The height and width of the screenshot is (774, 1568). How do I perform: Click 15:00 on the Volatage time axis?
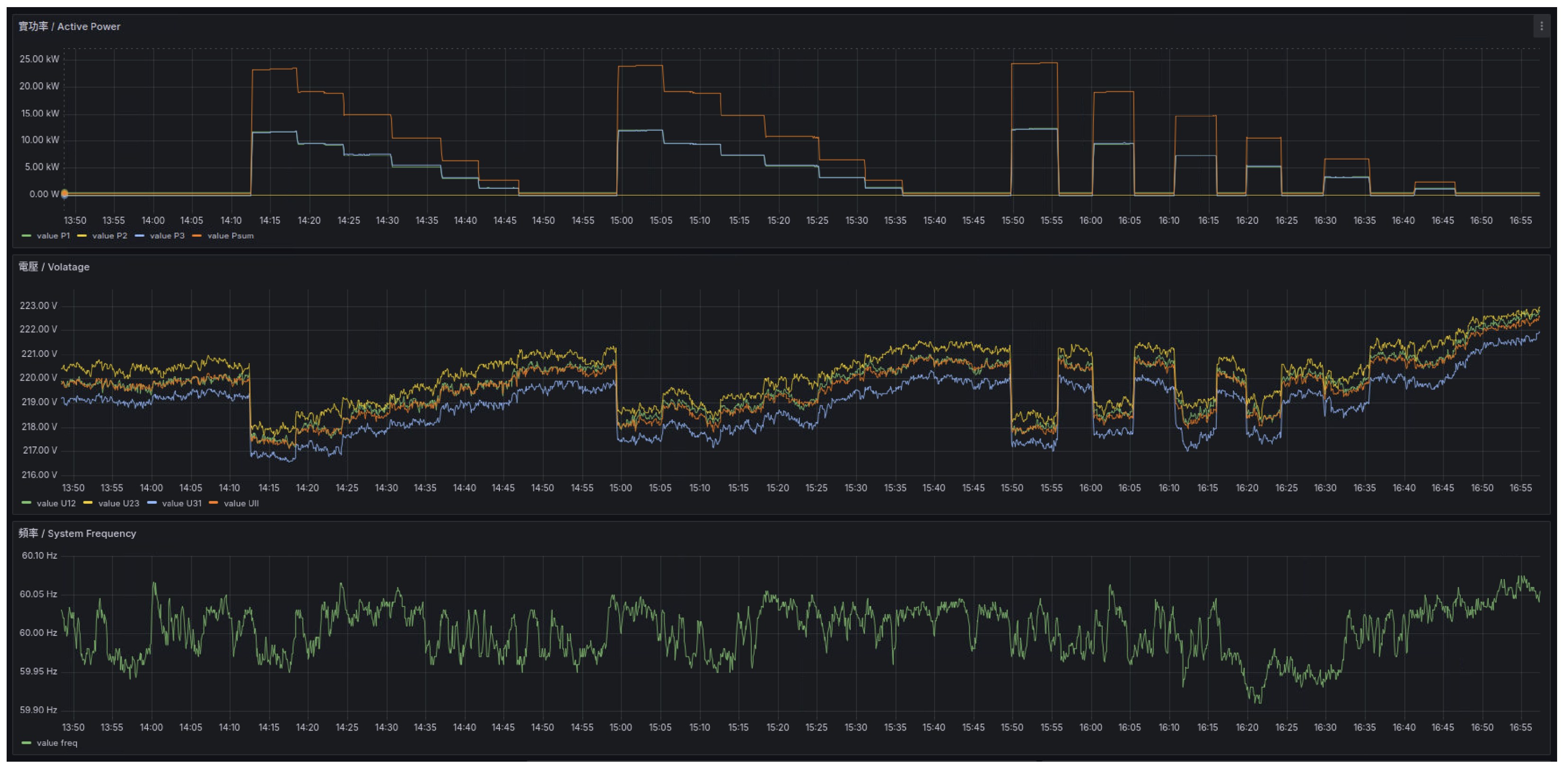click(x=621, y=488)
